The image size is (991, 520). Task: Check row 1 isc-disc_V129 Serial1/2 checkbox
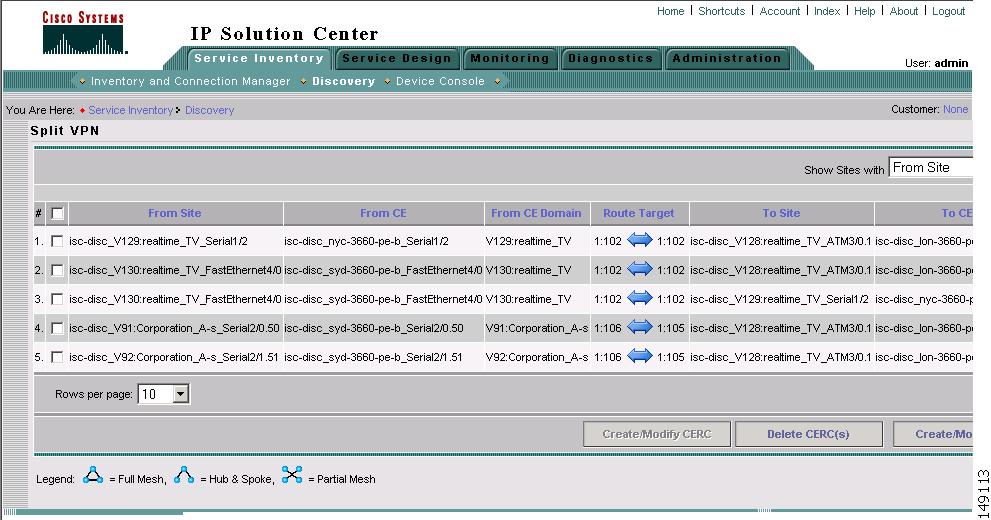point(57,241)
